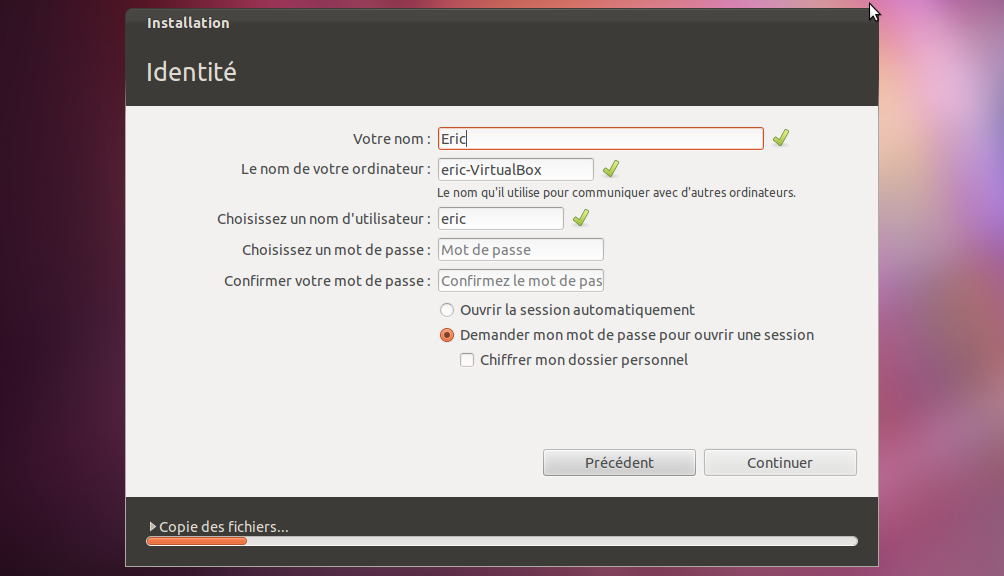Focus the Votre nom field containing Eric
The height and width of the screenshot is (576, 1004).
601,139
